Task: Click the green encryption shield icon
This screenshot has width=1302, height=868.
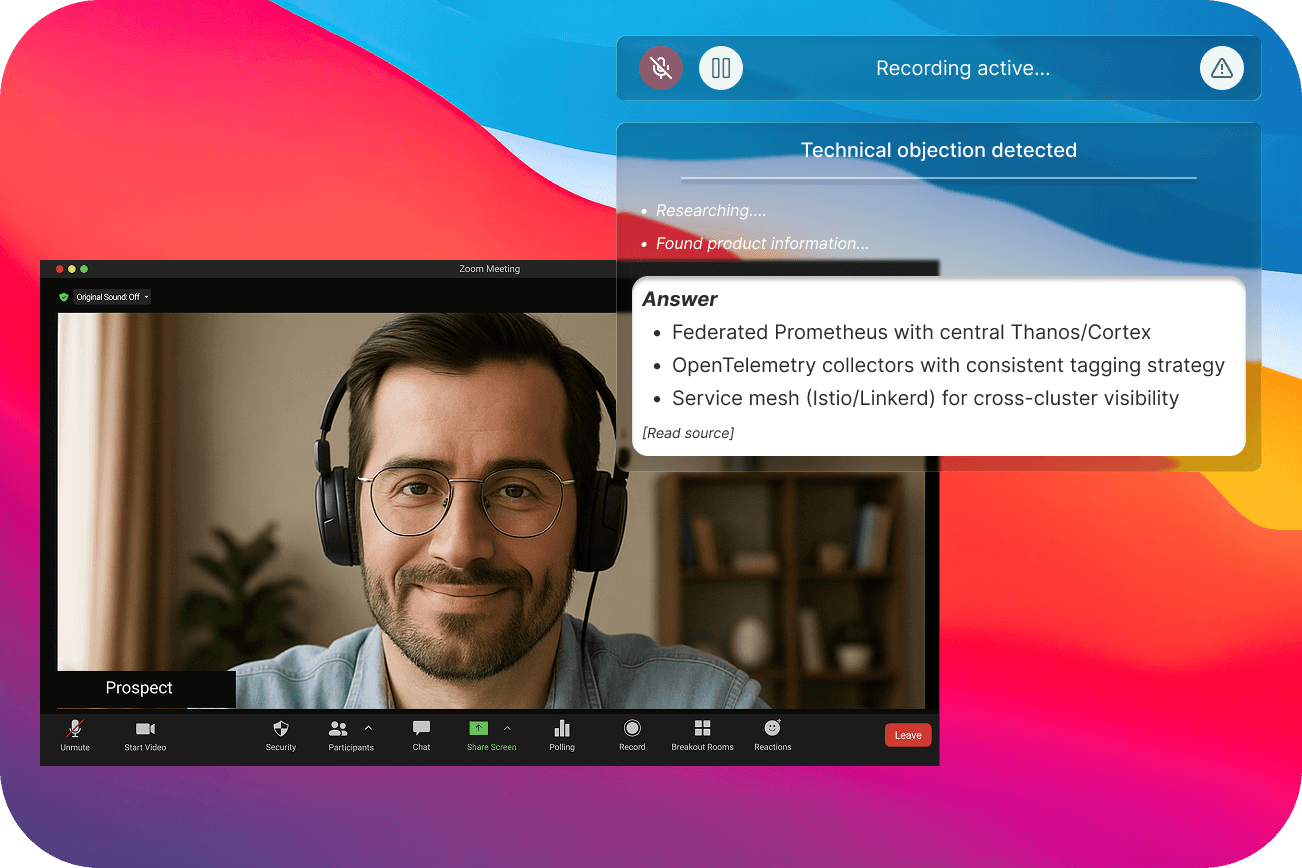Action: [64, 297]
